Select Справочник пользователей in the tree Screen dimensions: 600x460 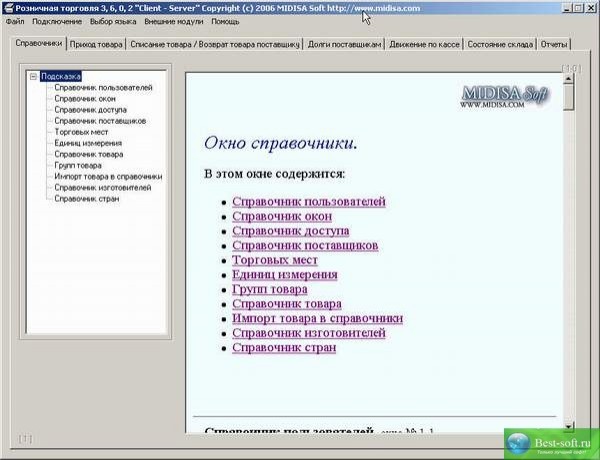click(103, 88)
